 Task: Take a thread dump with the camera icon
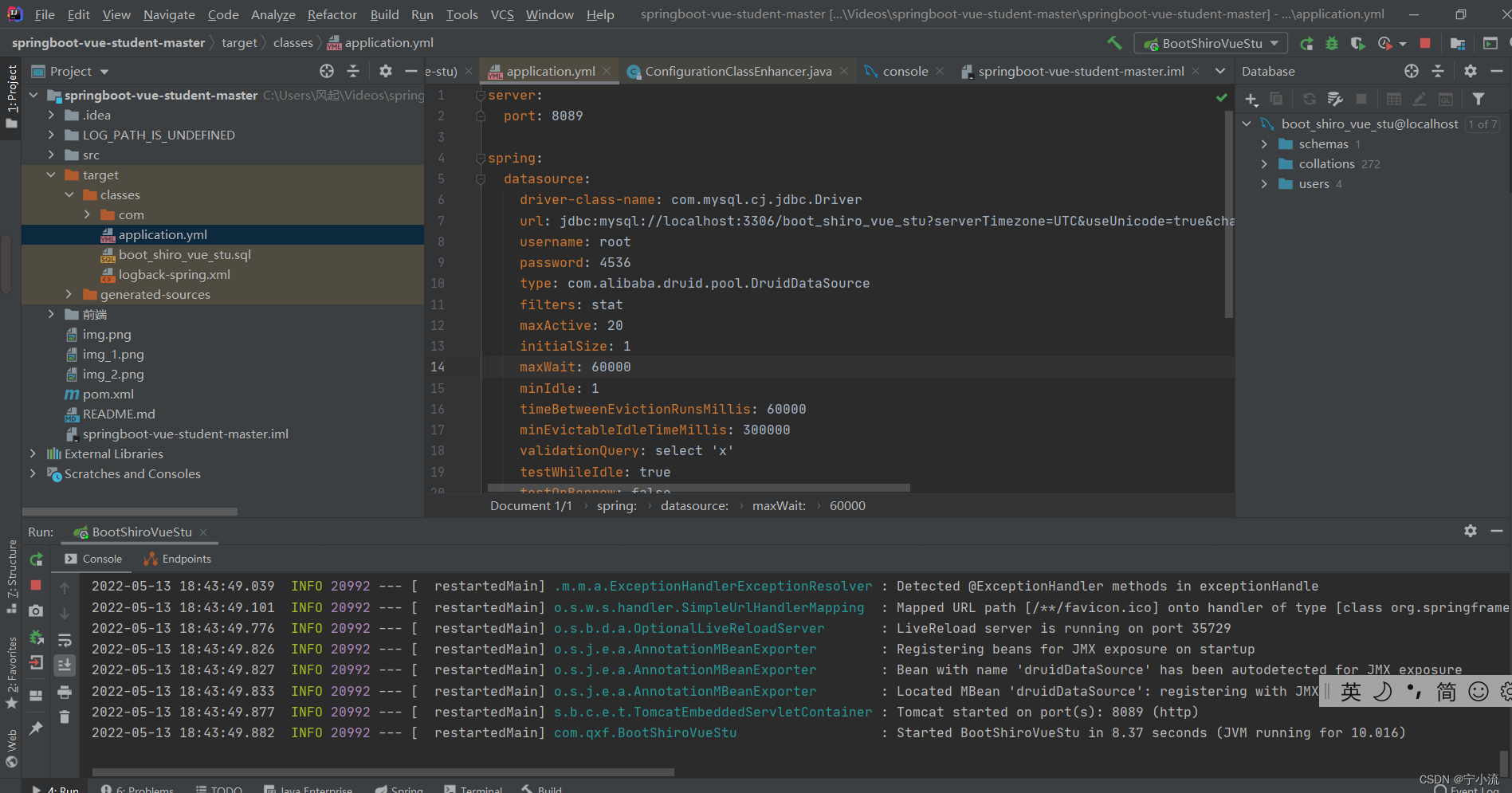pyautogui.click(x=36, y=610)
